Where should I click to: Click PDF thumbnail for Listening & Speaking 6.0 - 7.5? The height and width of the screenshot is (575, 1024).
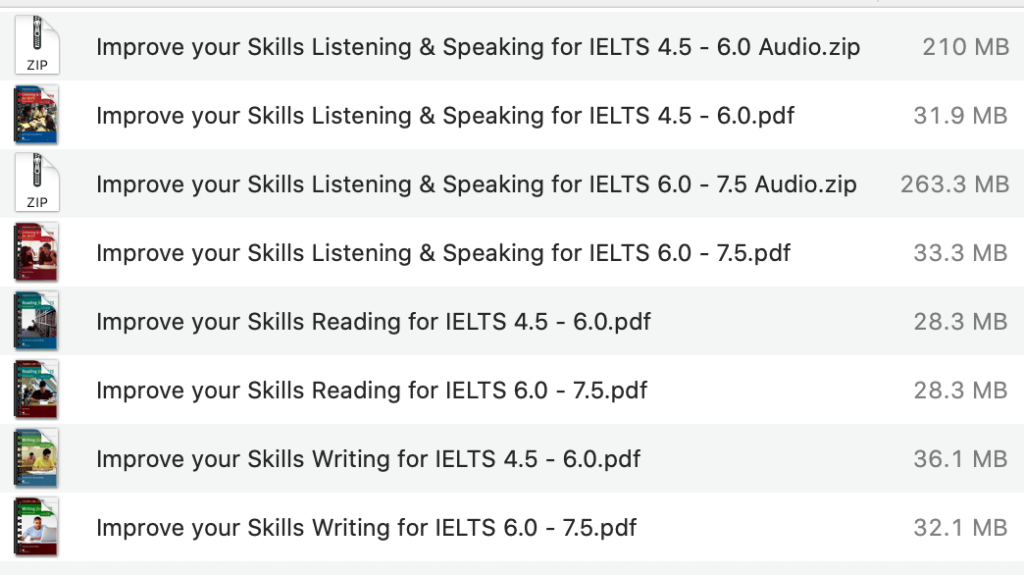[37, 253]
